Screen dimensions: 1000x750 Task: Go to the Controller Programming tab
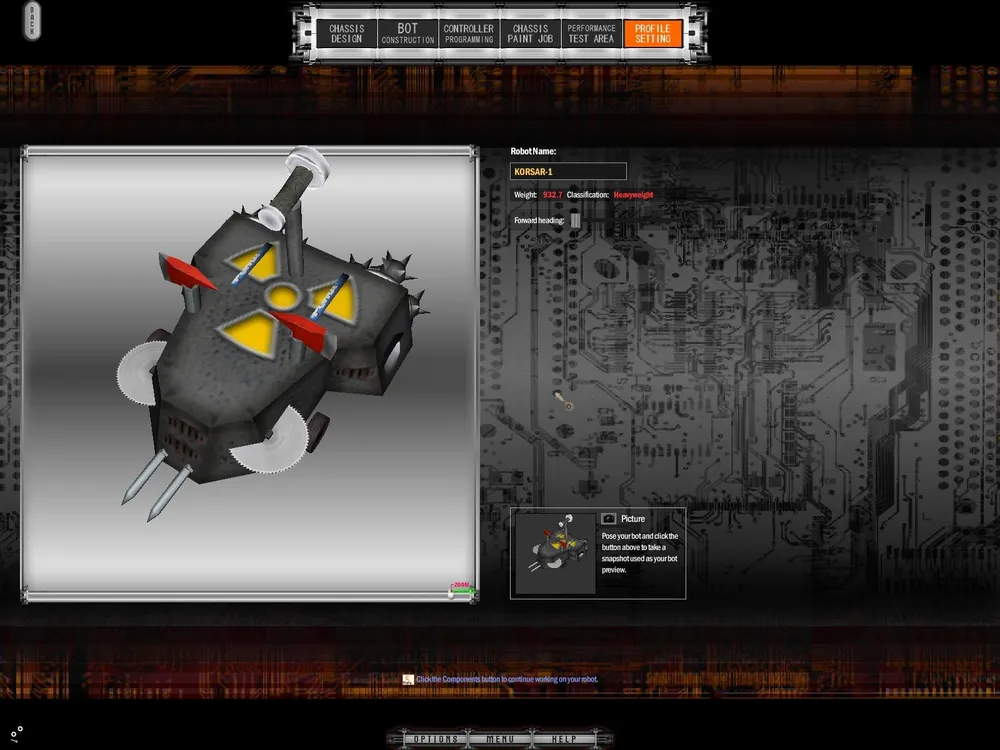(x=469, y=34)
